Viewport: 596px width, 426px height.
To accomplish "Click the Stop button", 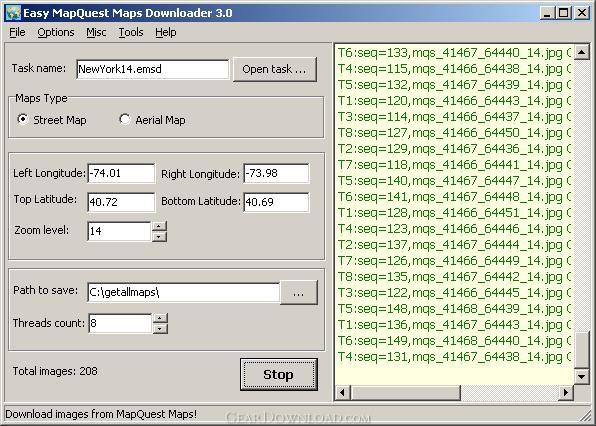I will pos(279,374).
